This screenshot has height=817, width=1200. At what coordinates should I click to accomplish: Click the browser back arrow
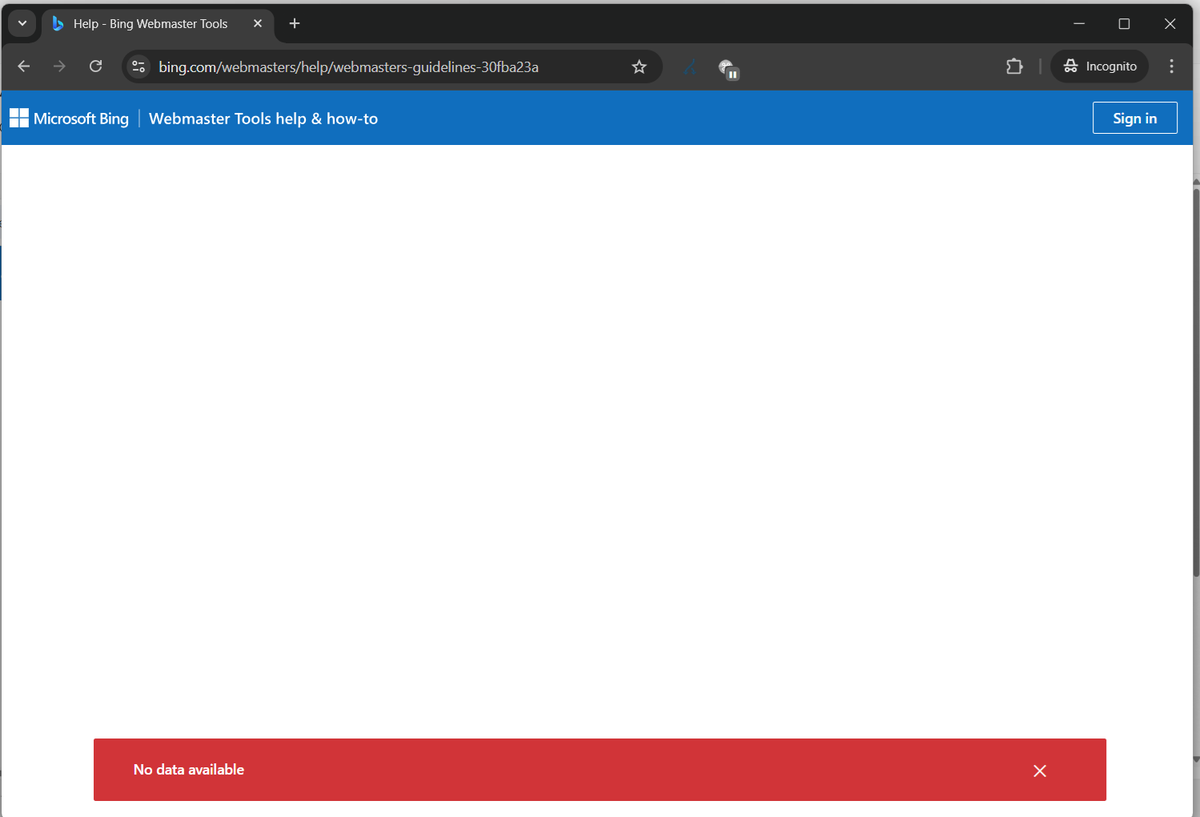pos(24,66)
